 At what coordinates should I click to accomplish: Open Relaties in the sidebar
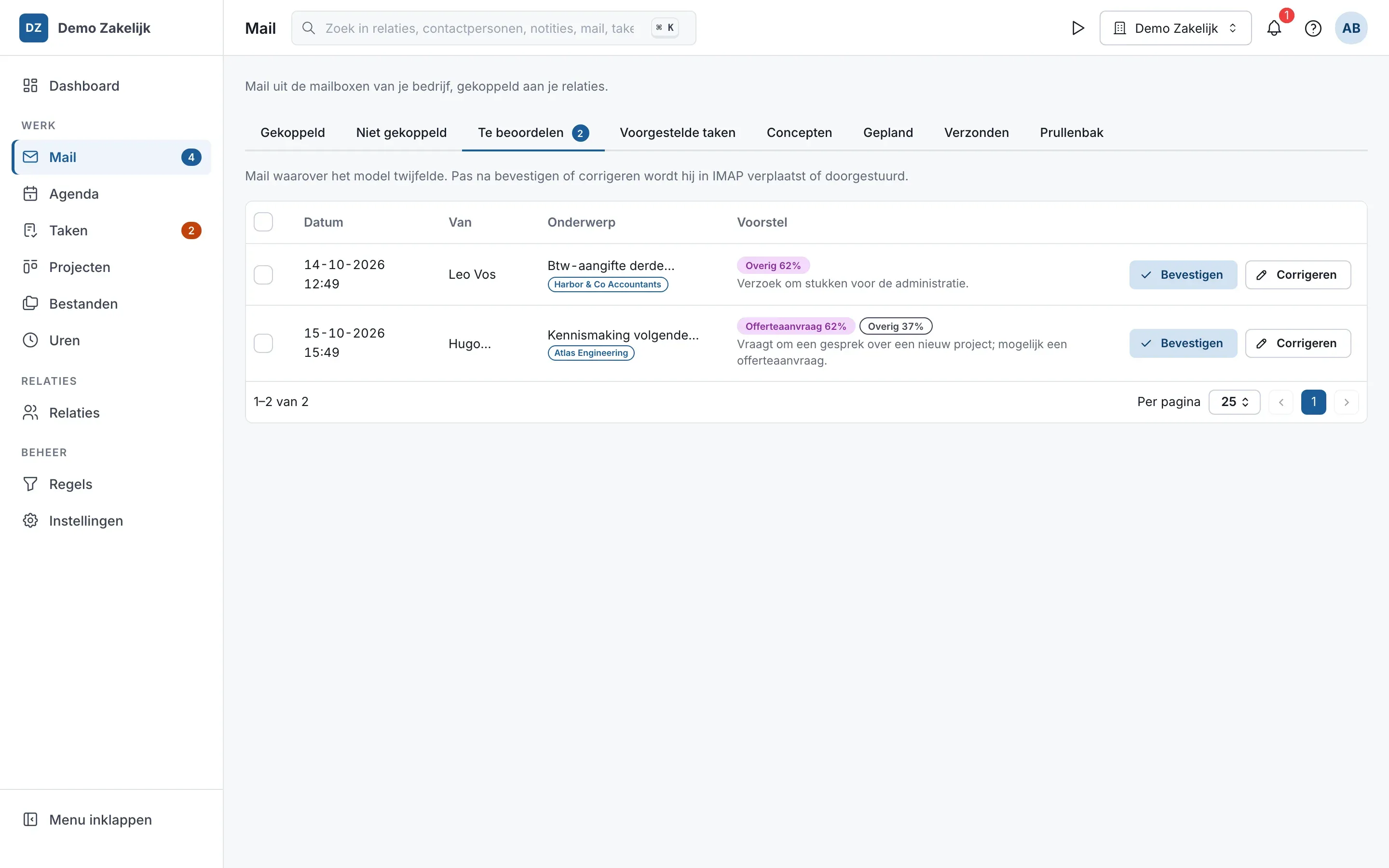click(x=111, y=413)
